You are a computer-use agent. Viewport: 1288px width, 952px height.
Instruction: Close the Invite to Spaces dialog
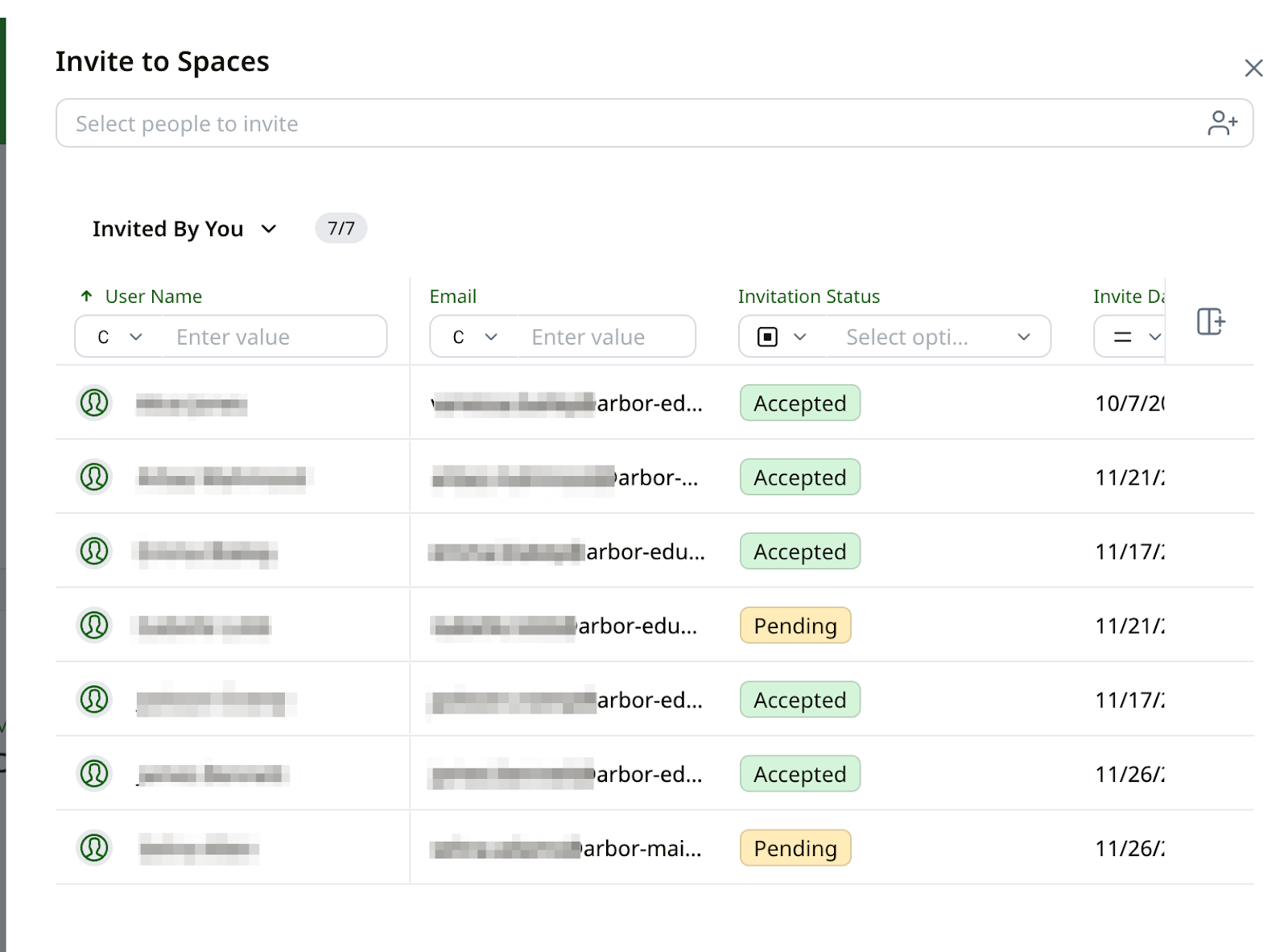coord(1253,68)
